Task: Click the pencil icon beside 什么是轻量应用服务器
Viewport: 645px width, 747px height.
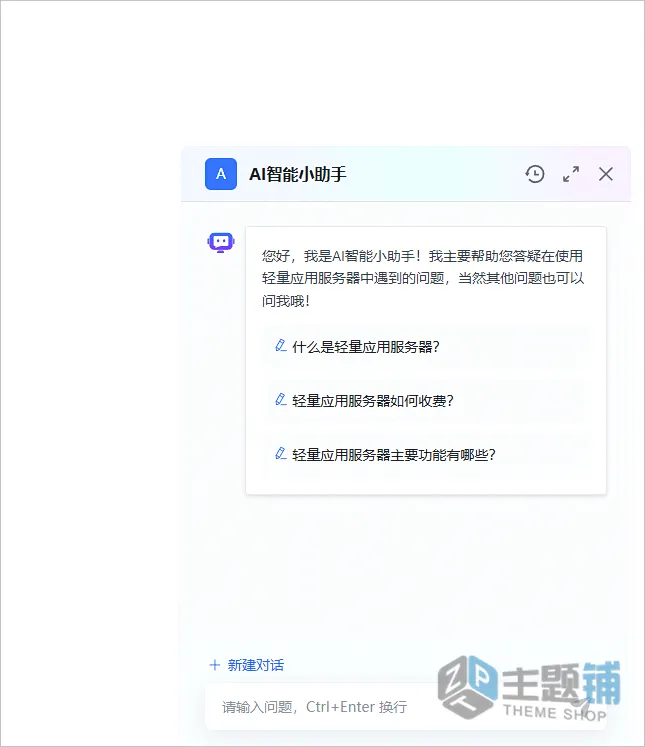Action: click(x=281, y=346)
